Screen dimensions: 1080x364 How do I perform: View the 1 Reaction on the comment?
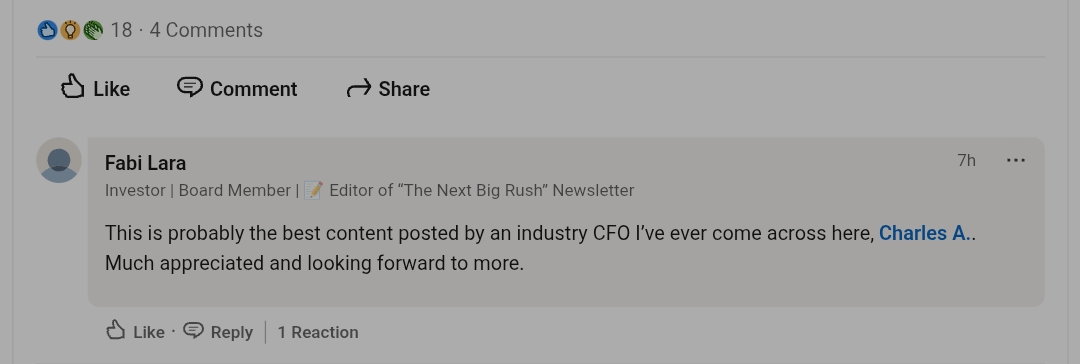tap(318, 332)
